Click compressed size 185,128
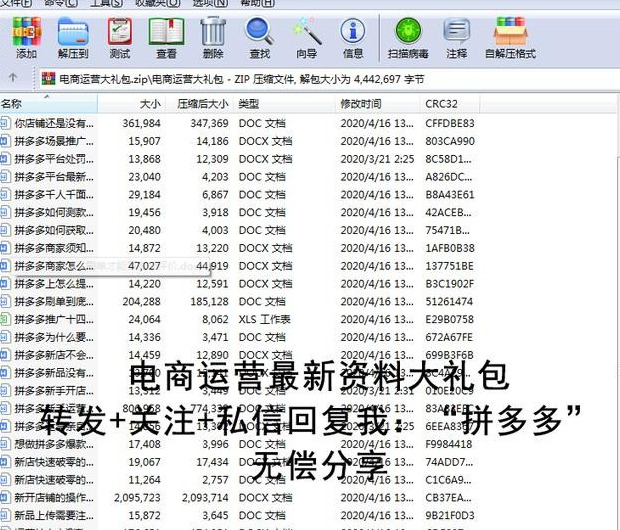 pos(209,302)
